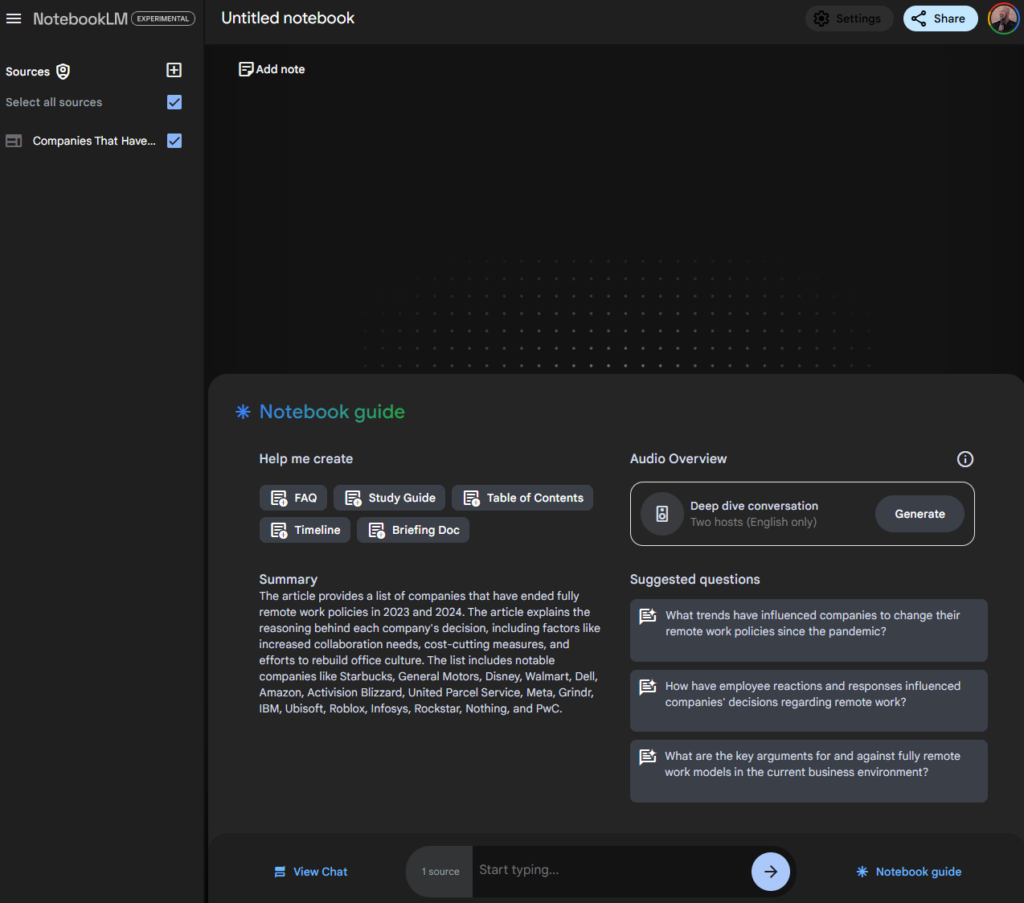
Task: Uncheck the Companies That Have source
Action: coord(174,141)
